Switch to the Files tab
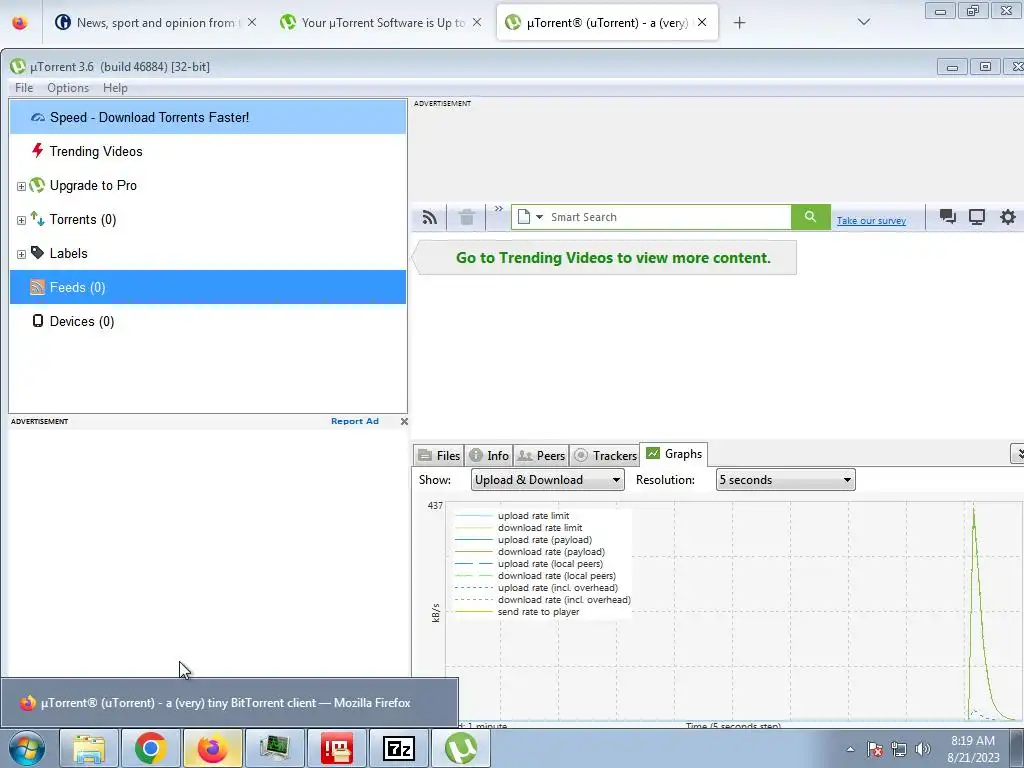 pos(439,455)
